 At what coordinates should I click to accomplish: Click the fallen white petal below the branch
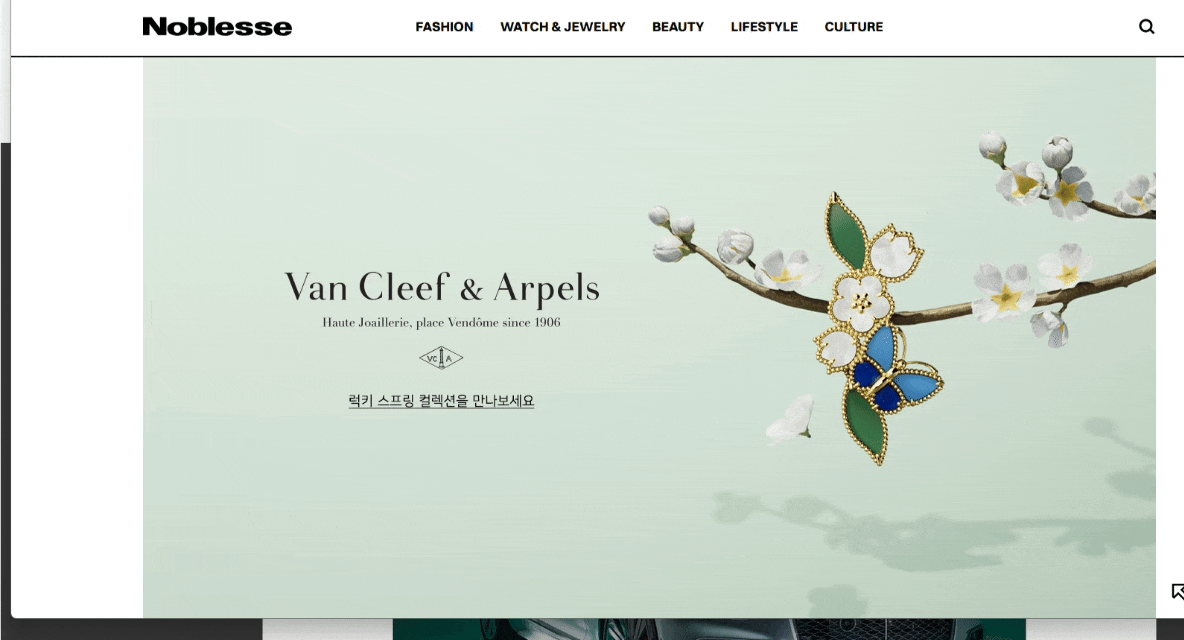pyautogui.click(x=791, y=420)
